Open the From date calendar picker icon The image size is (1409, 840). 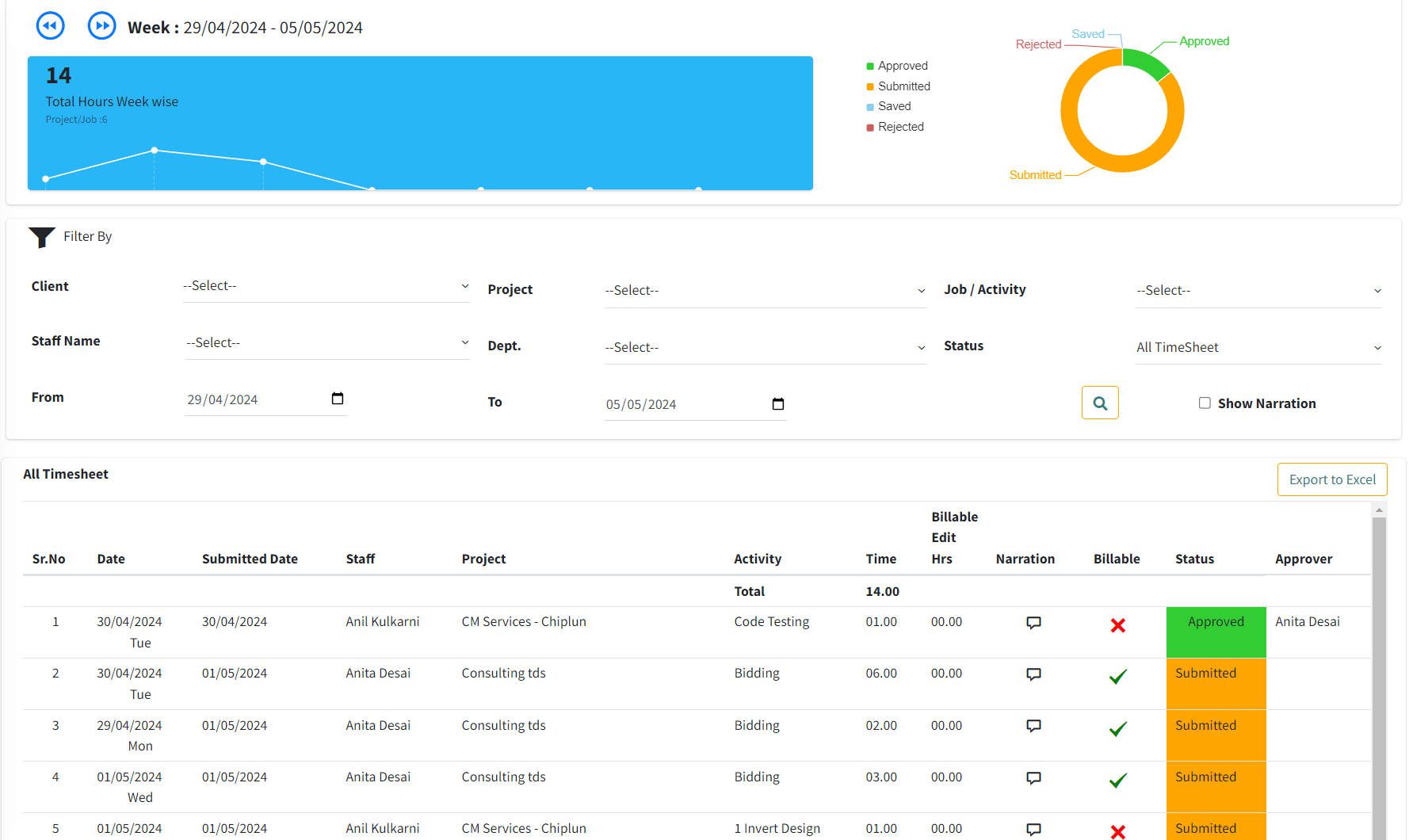338,399
